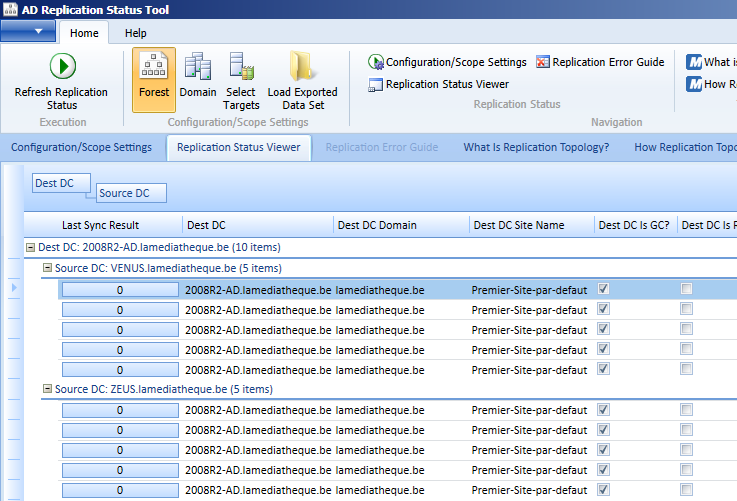
Task: Toggle Is GC checkbox in last ZEUS row
Action: click(604, 490)
